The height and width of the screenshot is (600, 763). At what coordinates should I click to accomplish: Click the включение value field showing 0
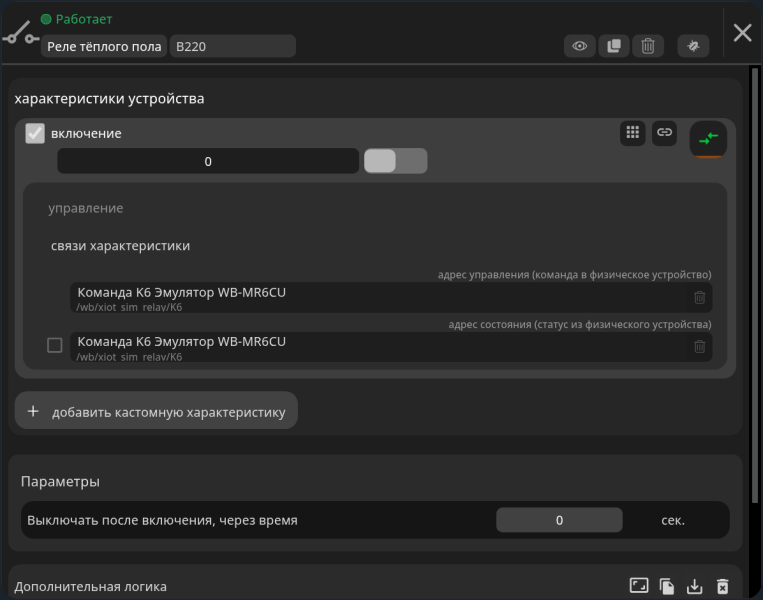click(208, 161)
